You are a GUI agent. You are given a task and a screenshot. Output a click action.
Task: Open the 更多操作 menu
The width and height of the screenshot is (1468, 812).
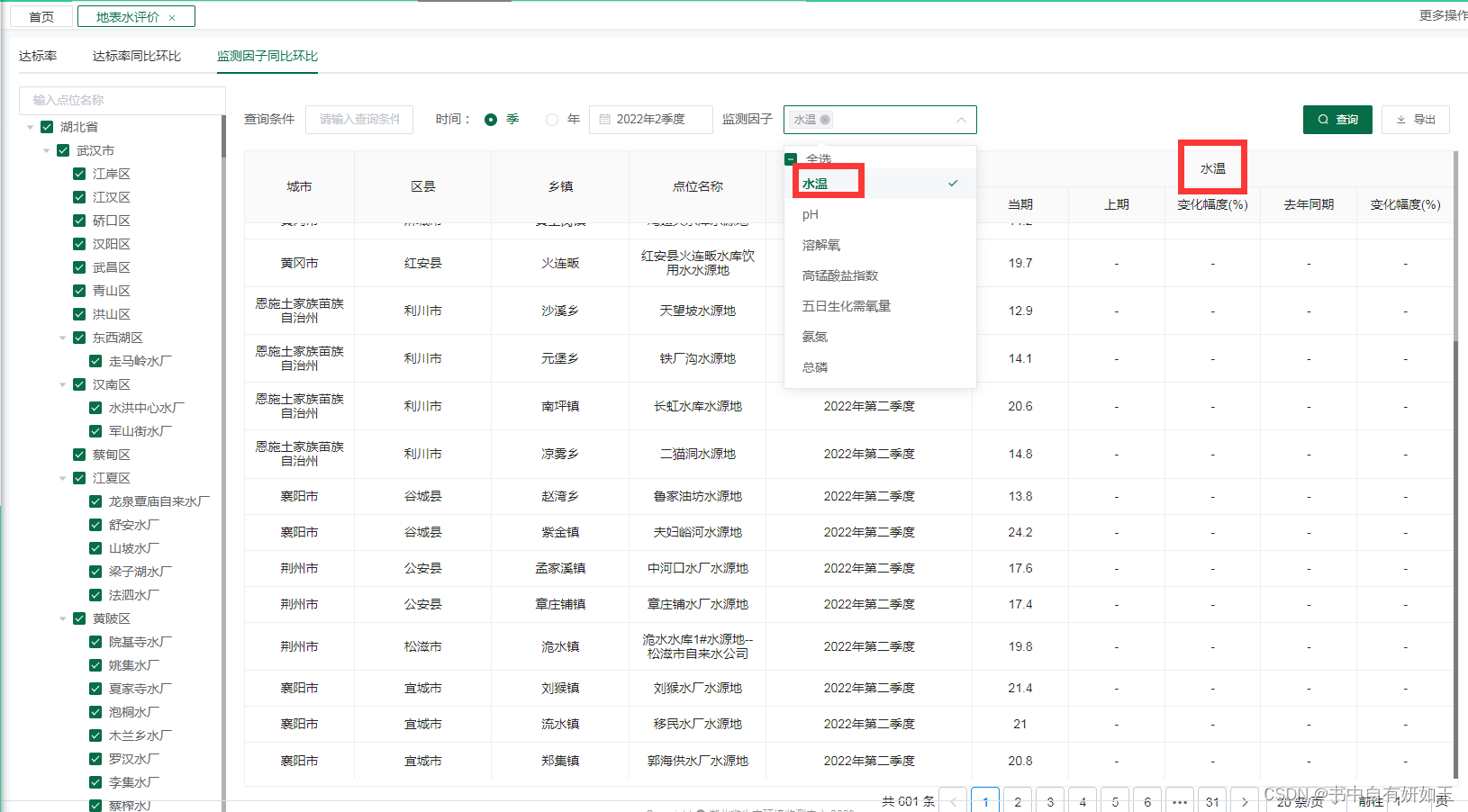tap(1444, 15)
